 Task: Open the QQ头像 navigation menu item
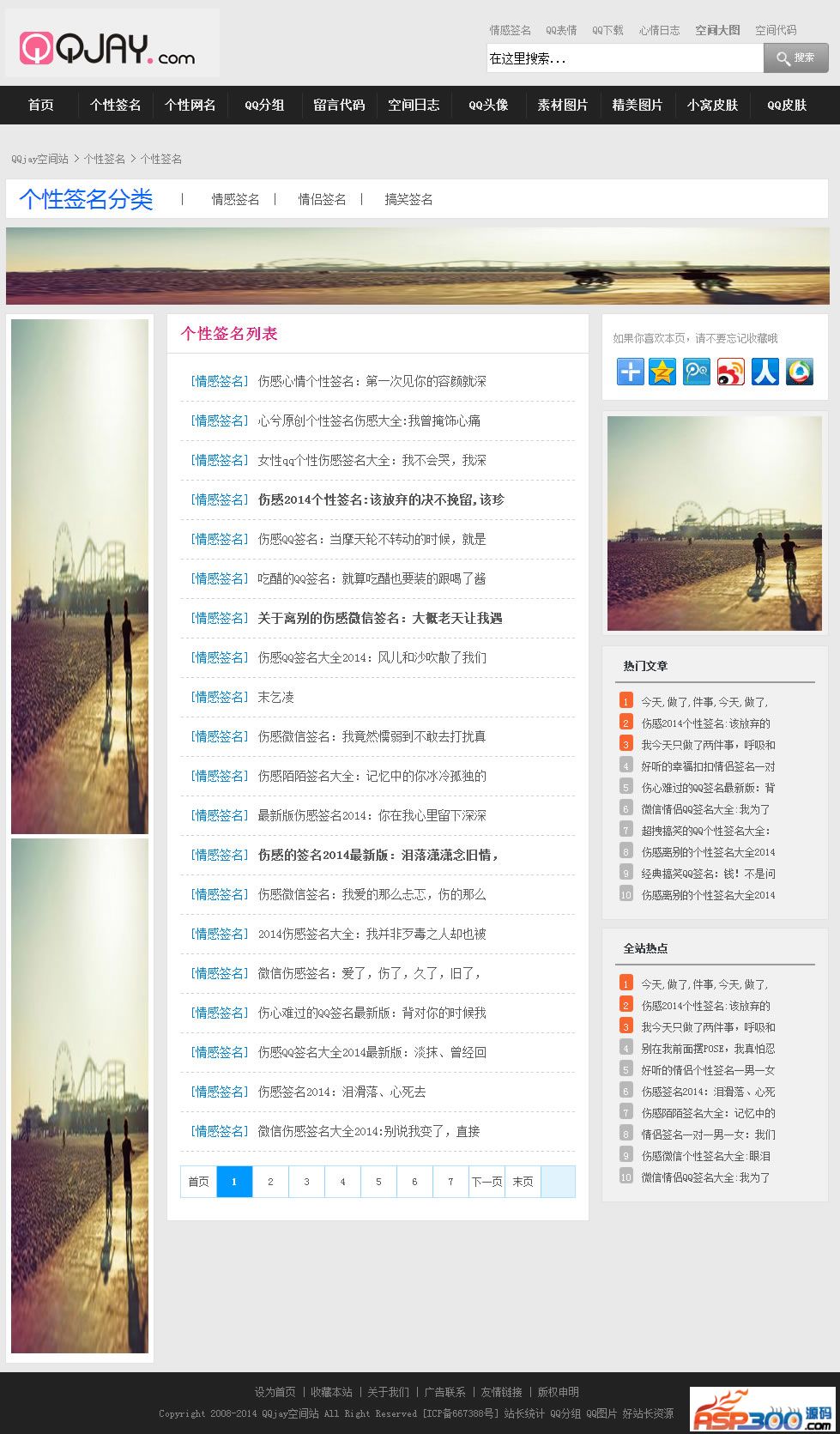[x=488, y=105]
